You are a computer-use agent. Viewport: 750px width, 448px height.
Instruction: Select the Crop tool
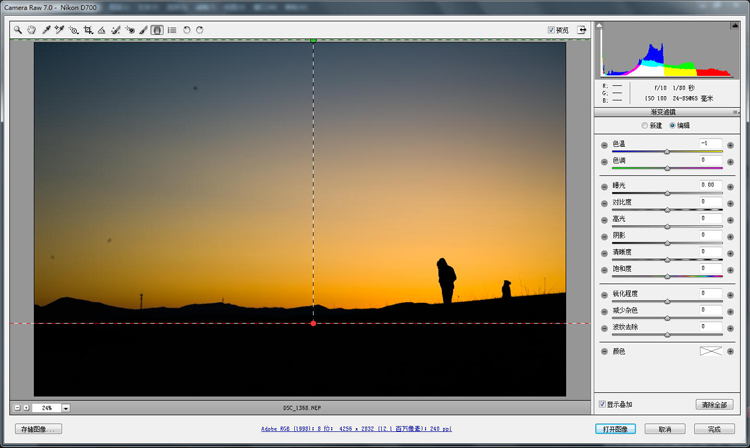[88, 30]
